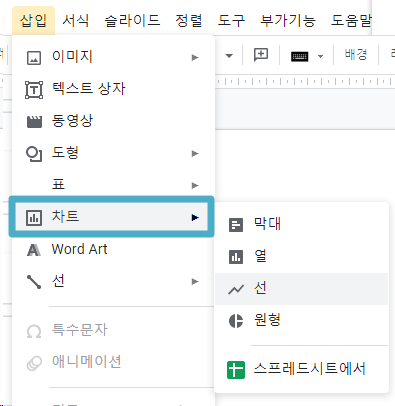Expand the 이미지 submenu arrow
Viewport: 395px width, 406px height.
point(195,58)
